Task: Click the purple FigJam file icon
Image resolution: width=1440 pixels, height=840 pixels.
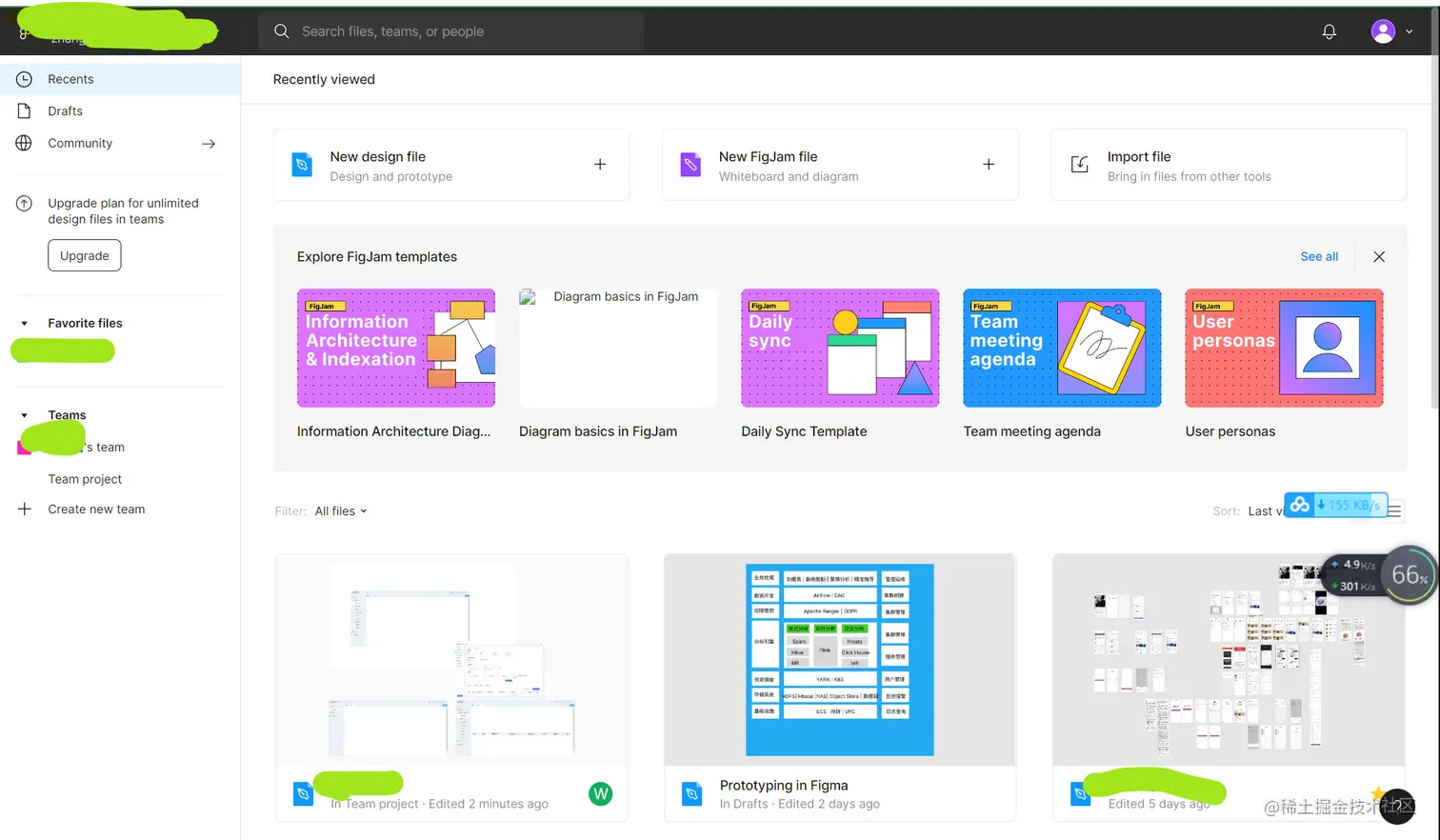Action: coord(690,165)
